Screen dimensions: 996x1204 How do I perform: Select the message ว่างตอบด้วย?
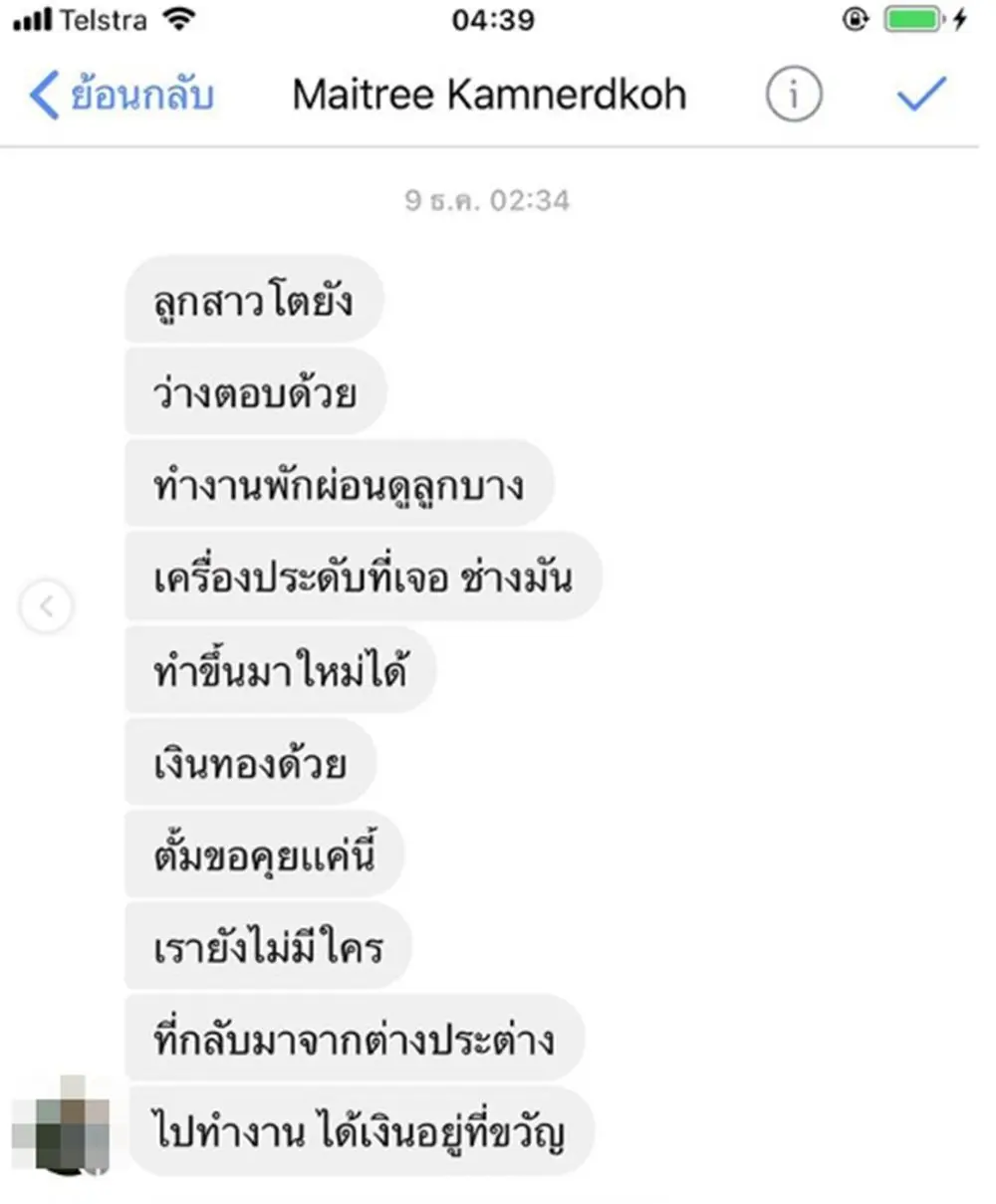click(x=256, y=393)
